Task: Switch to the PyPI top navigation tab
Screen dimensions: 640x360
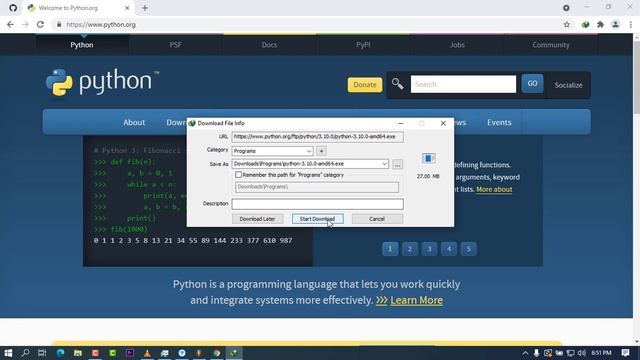Action: tap(363, 45)
